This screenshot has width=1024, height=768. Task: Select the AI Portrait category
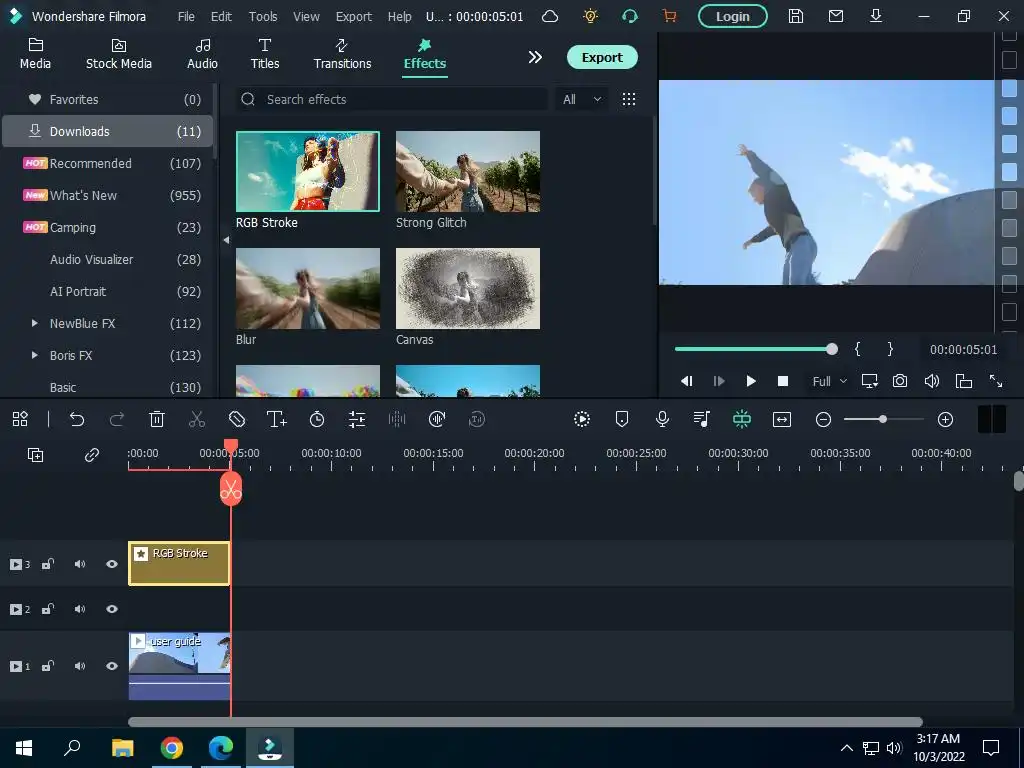point(108,291)
